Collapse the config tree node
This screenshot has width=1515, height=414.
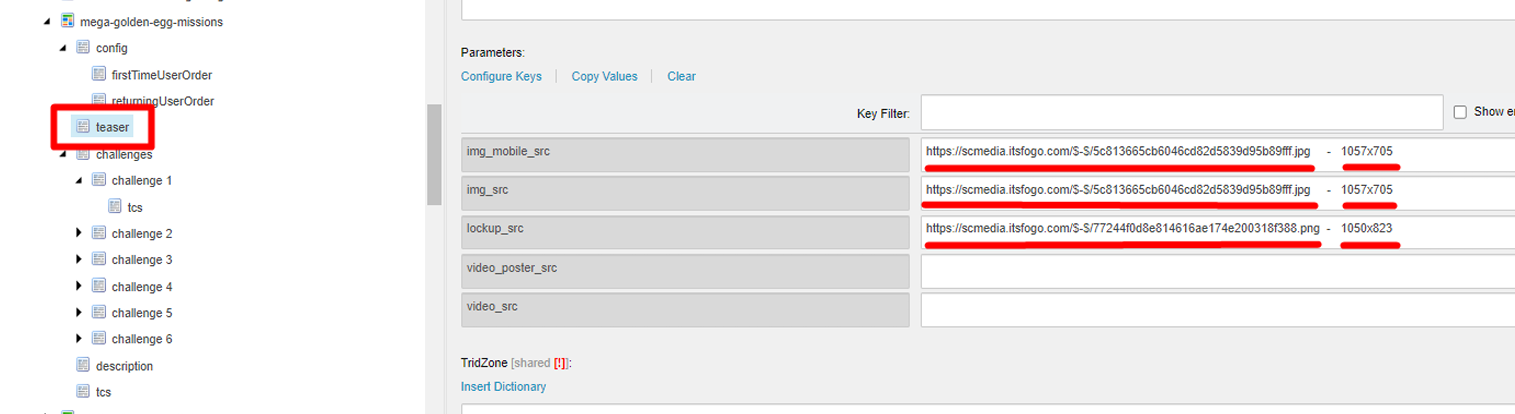tap(63, 47)
